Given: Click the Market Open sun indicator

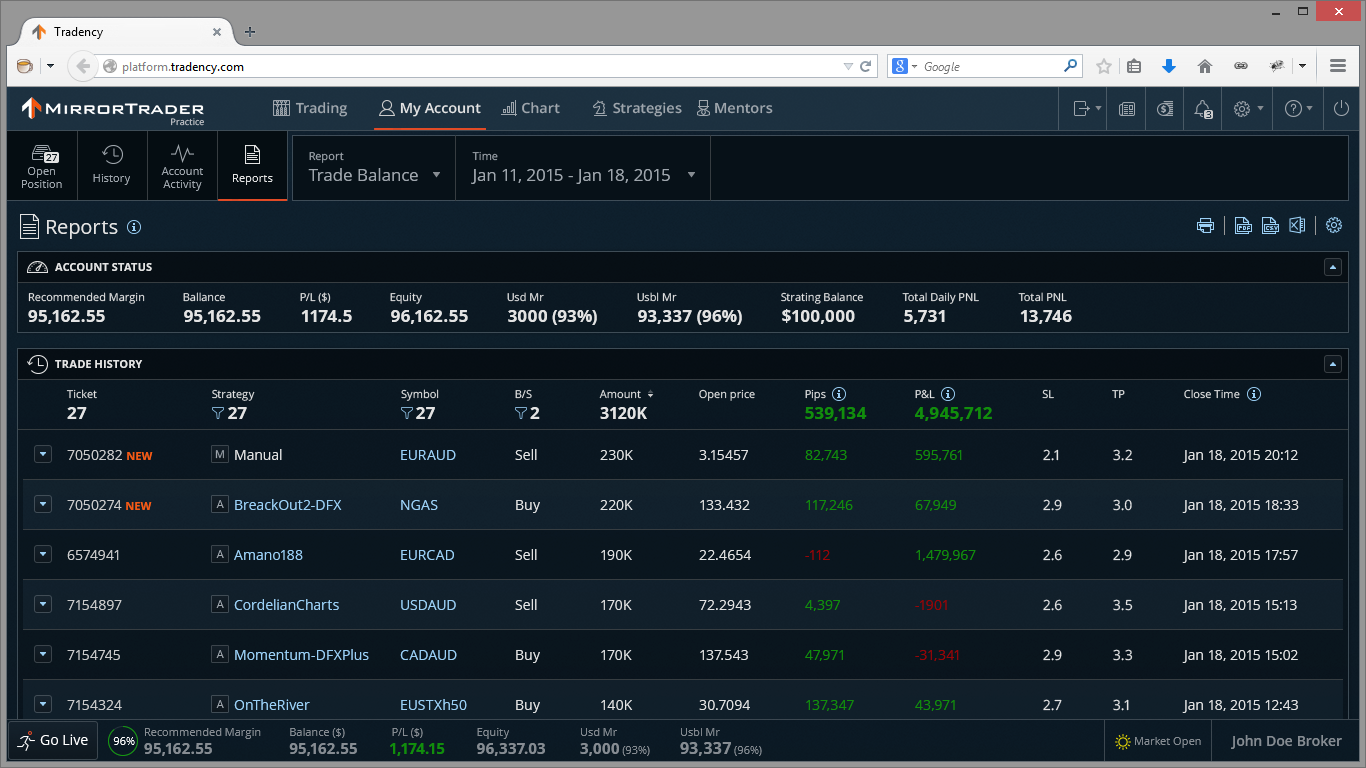Looking at the screenshot, I should [1158, 741].
